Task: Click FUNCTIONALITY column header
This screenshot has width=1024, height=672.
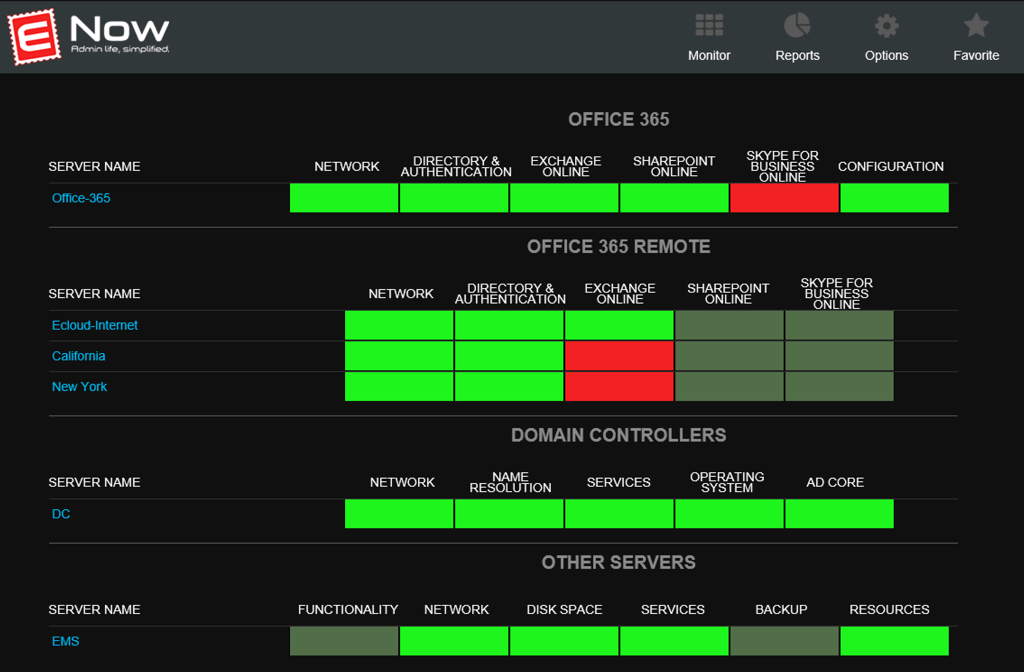Action: click(x=348, y=610)
